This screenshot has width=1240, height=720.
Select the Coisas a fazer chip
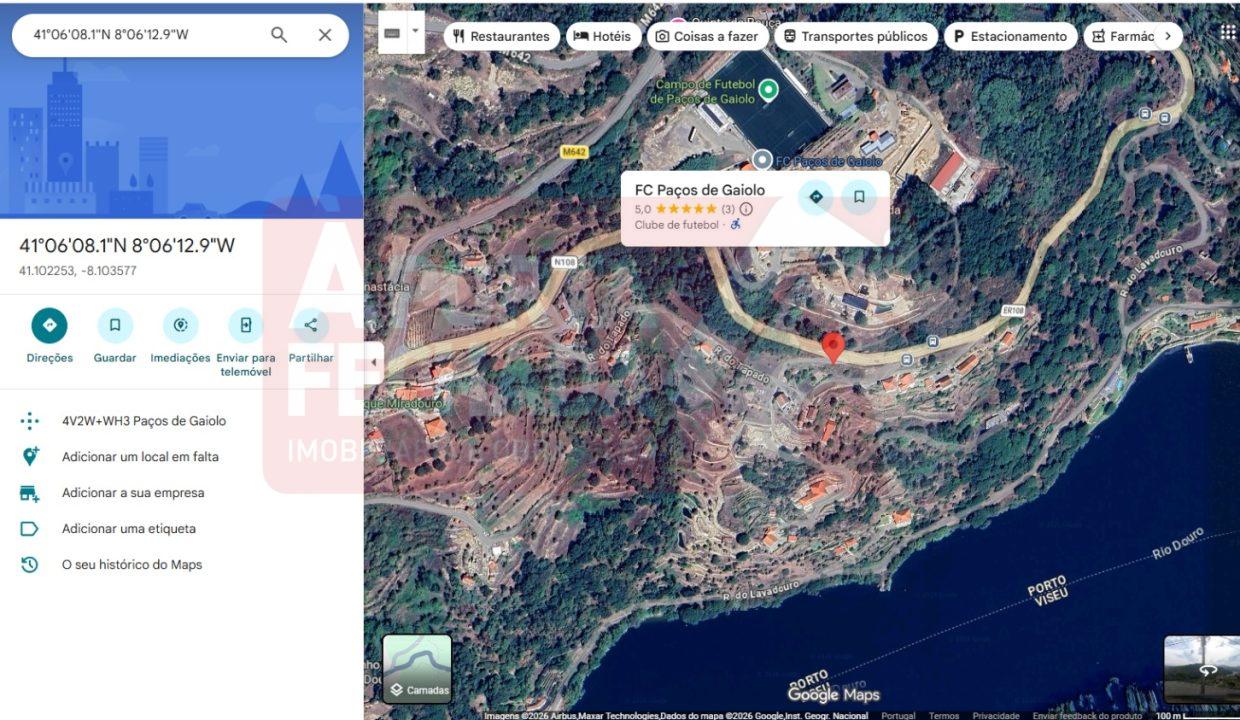(x=707, y=36)
